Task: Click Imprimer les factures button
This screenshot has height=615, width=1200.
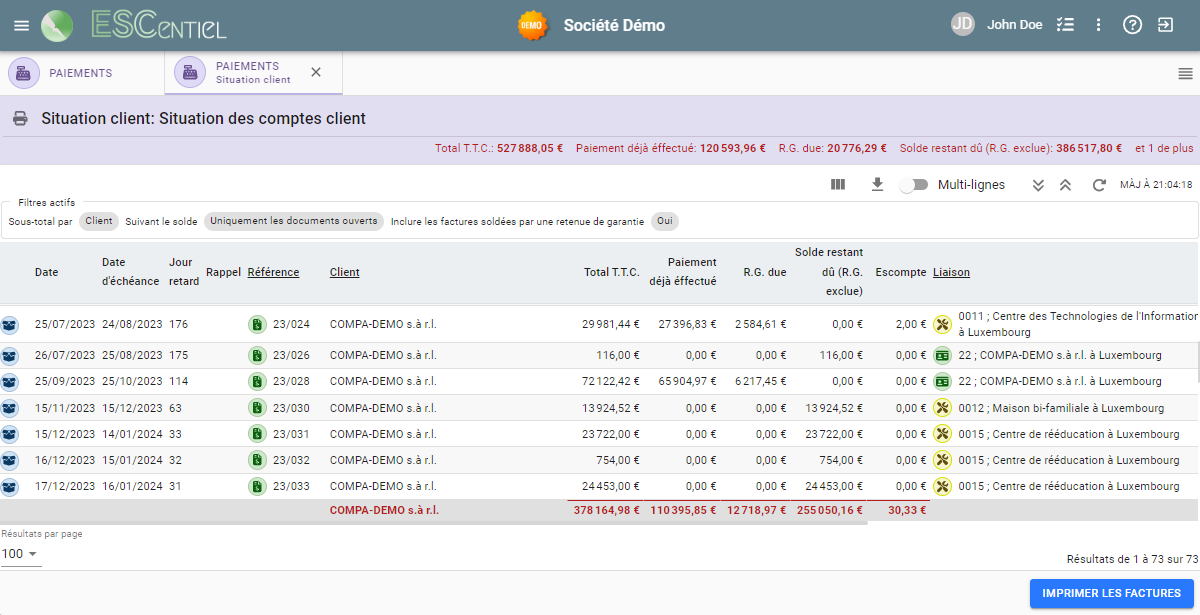Action: (1111, 593)
